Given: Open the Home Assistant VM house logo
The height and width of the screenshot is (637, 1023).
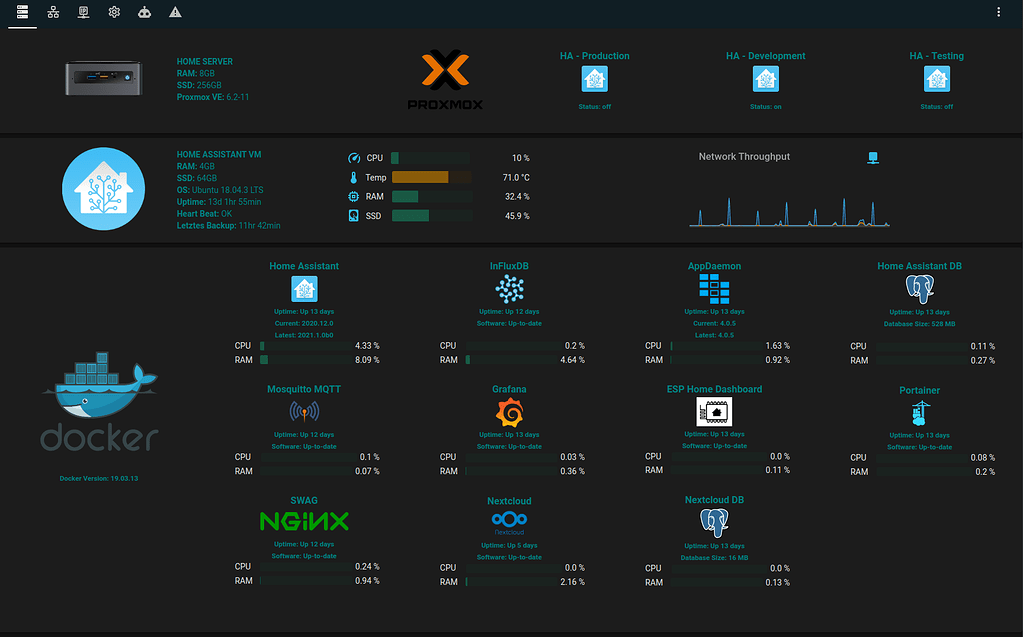Looking at the screenshot, I should pos(103,188).
